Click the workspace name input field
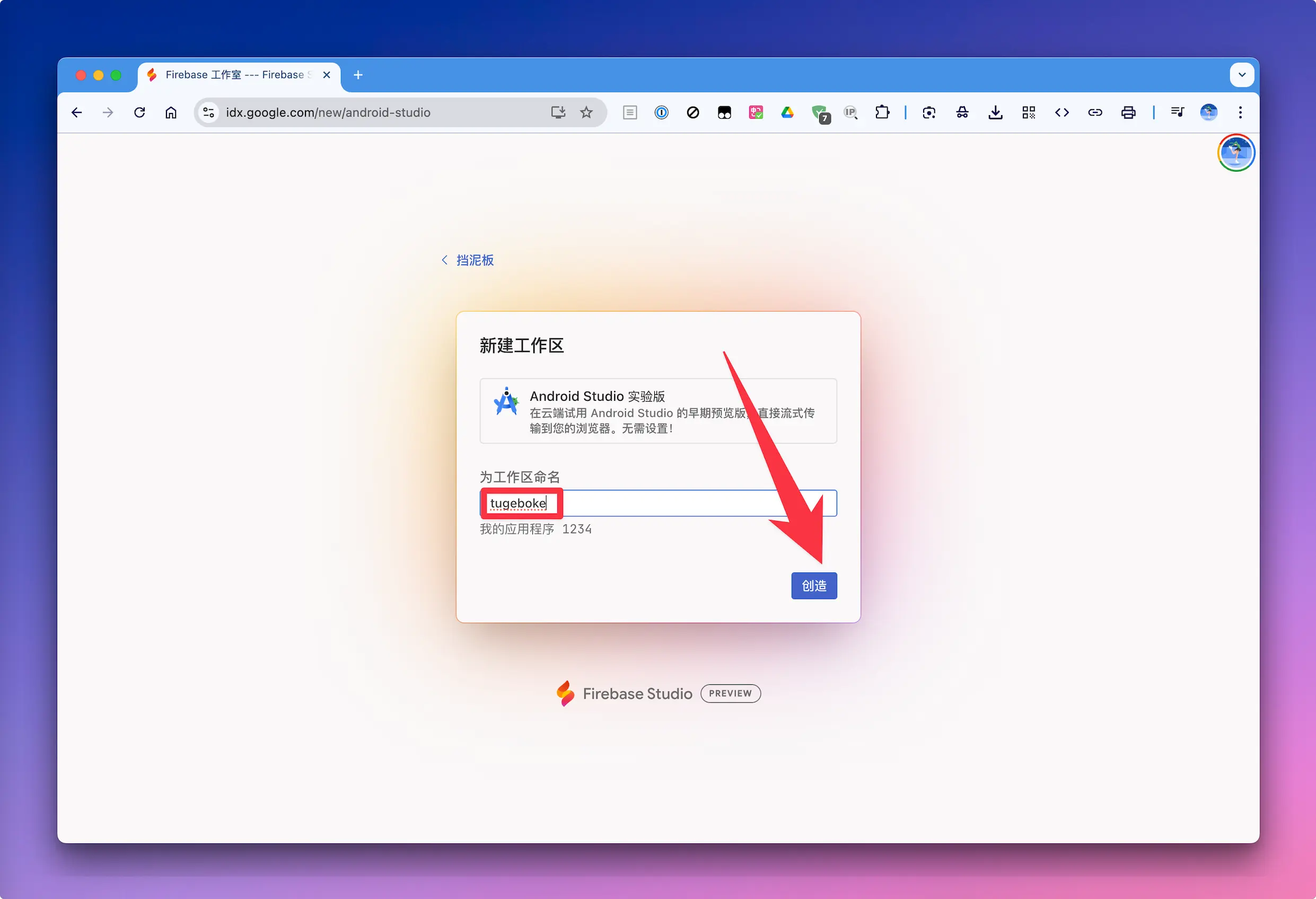Image resolution: width=1316 pixels, height=899 pixels. (x=658, y=503)
